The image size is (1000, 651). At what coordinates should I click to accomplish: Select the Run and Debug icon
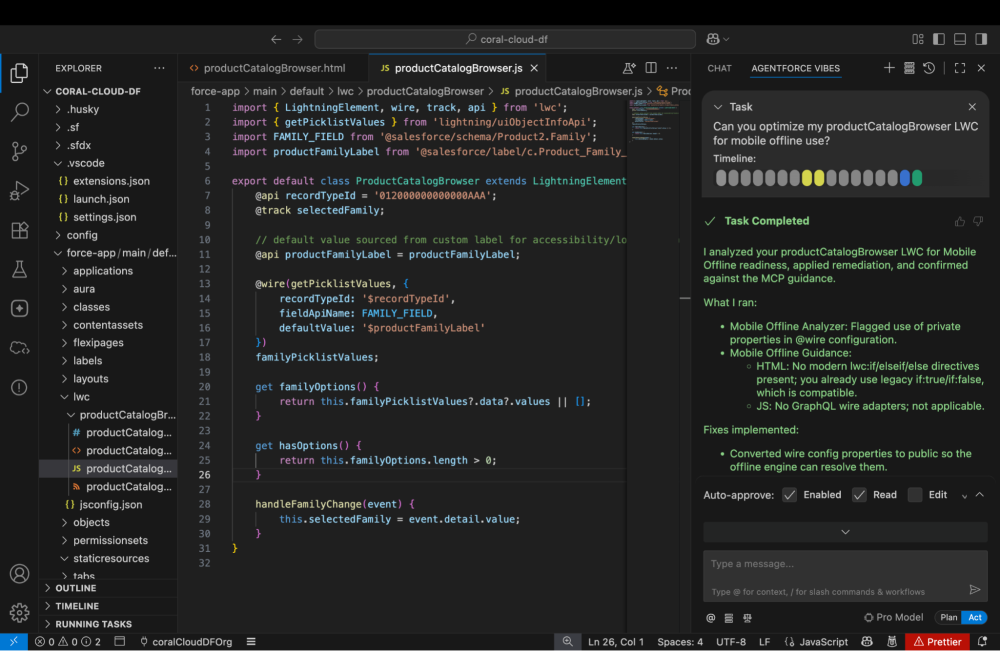(x=20, y=189)
